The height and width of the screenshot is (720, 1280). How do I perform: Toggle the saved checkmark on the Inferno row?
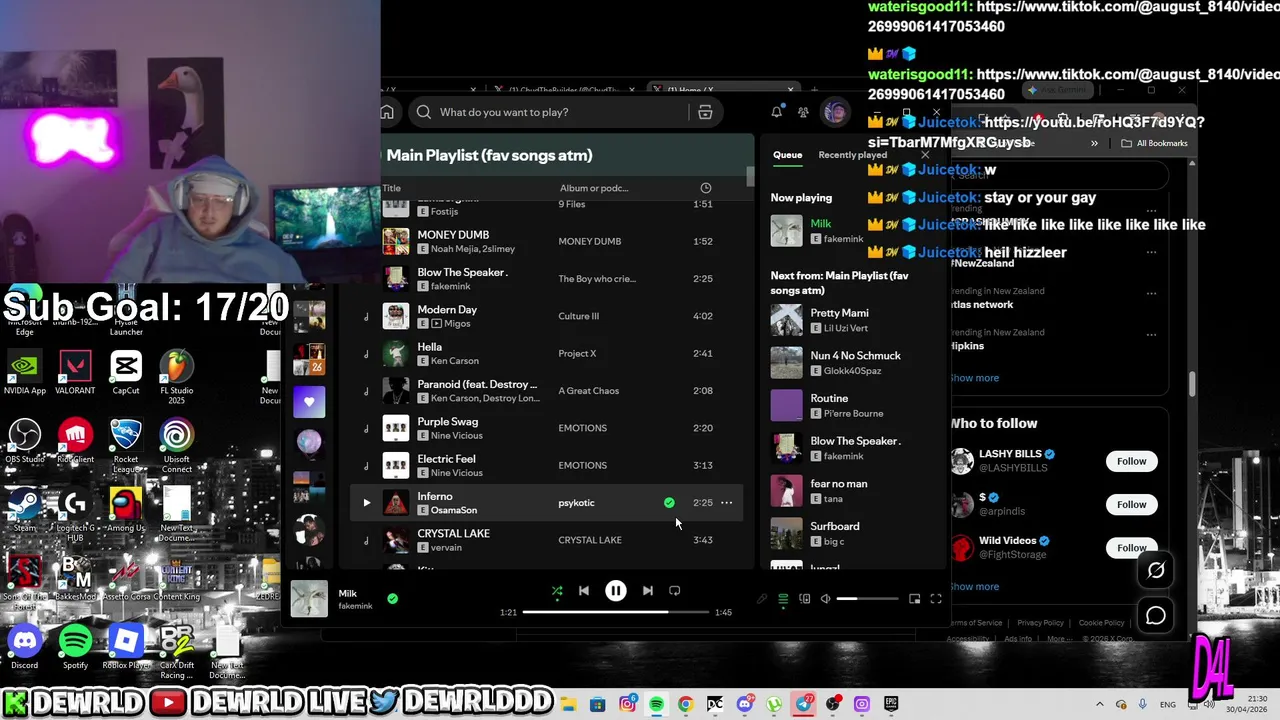pyautogui.click(x=669, y=503)
